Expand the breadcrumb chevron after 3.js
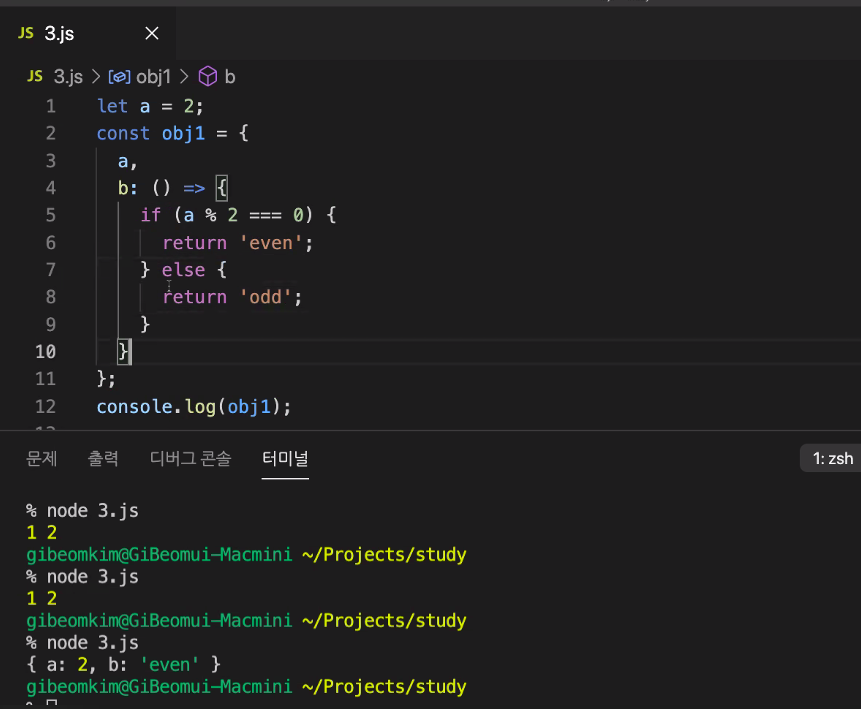The image size is (861, 709). [96, 77]
